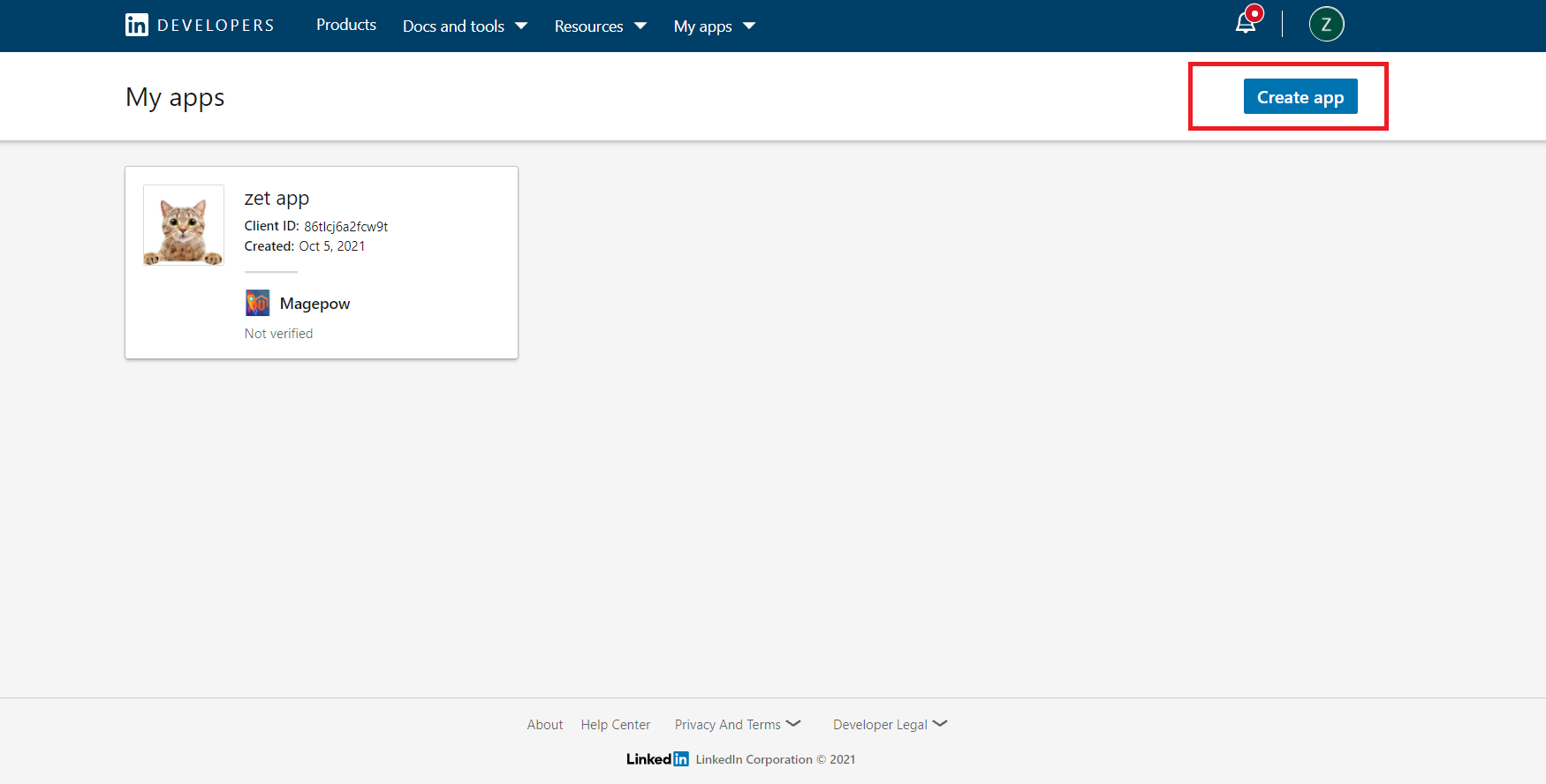Go to the Products menu item
The width and height of the screenshot is (1546, 784).
(x=346, y=26)
